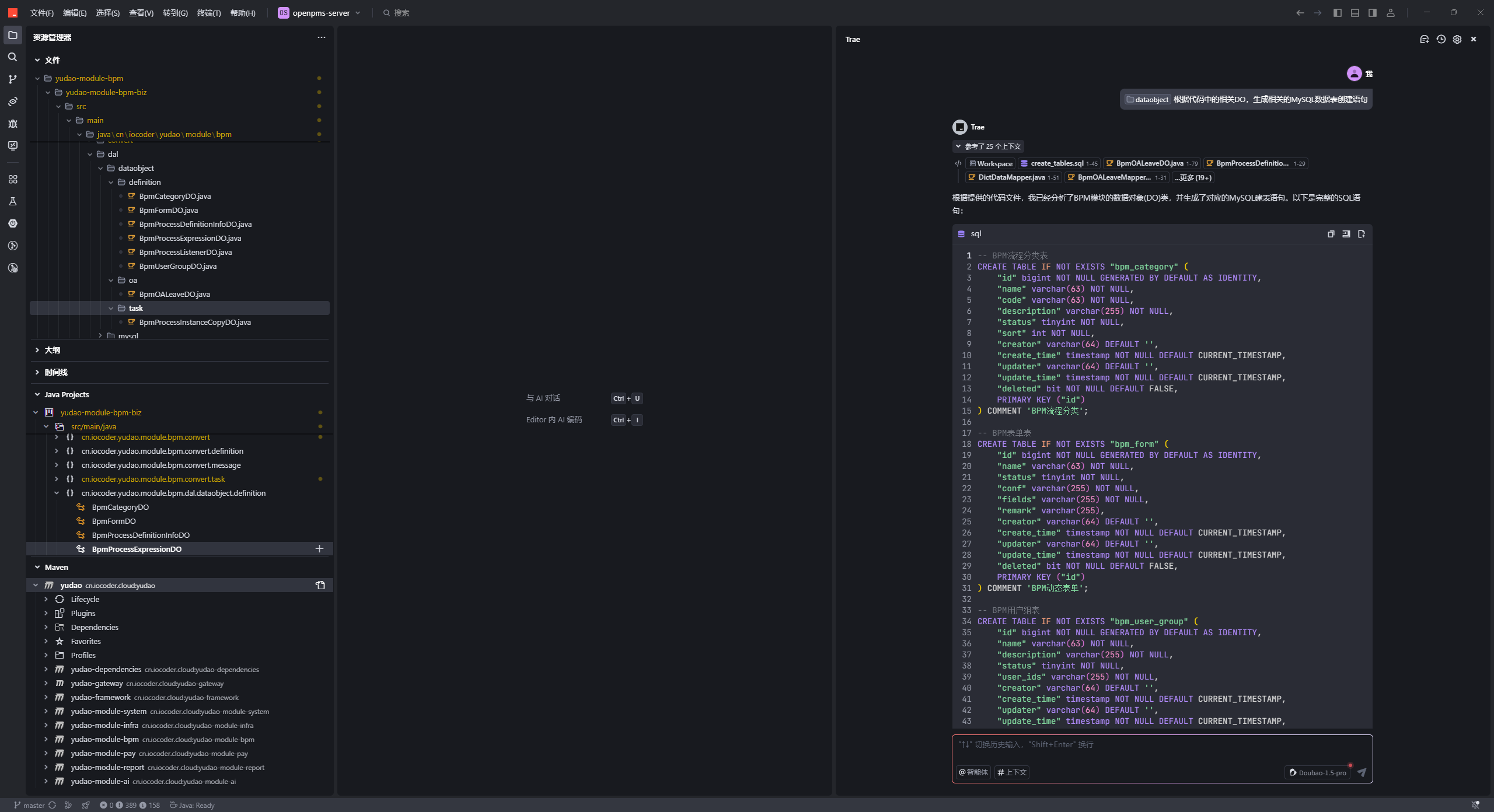The height and width of the screenshot is (812, 1494).
Task: Open chat history in Trae panel
Action: tap(1441, 39)
